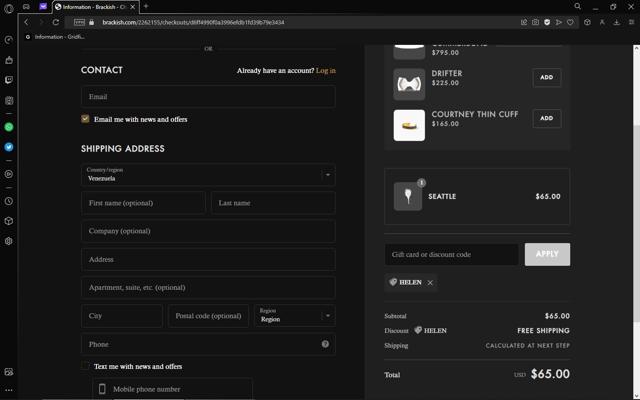Open Easy Setup sliders icon
Image resolution: width=640 pixels, height=400 pixels.
631,22
